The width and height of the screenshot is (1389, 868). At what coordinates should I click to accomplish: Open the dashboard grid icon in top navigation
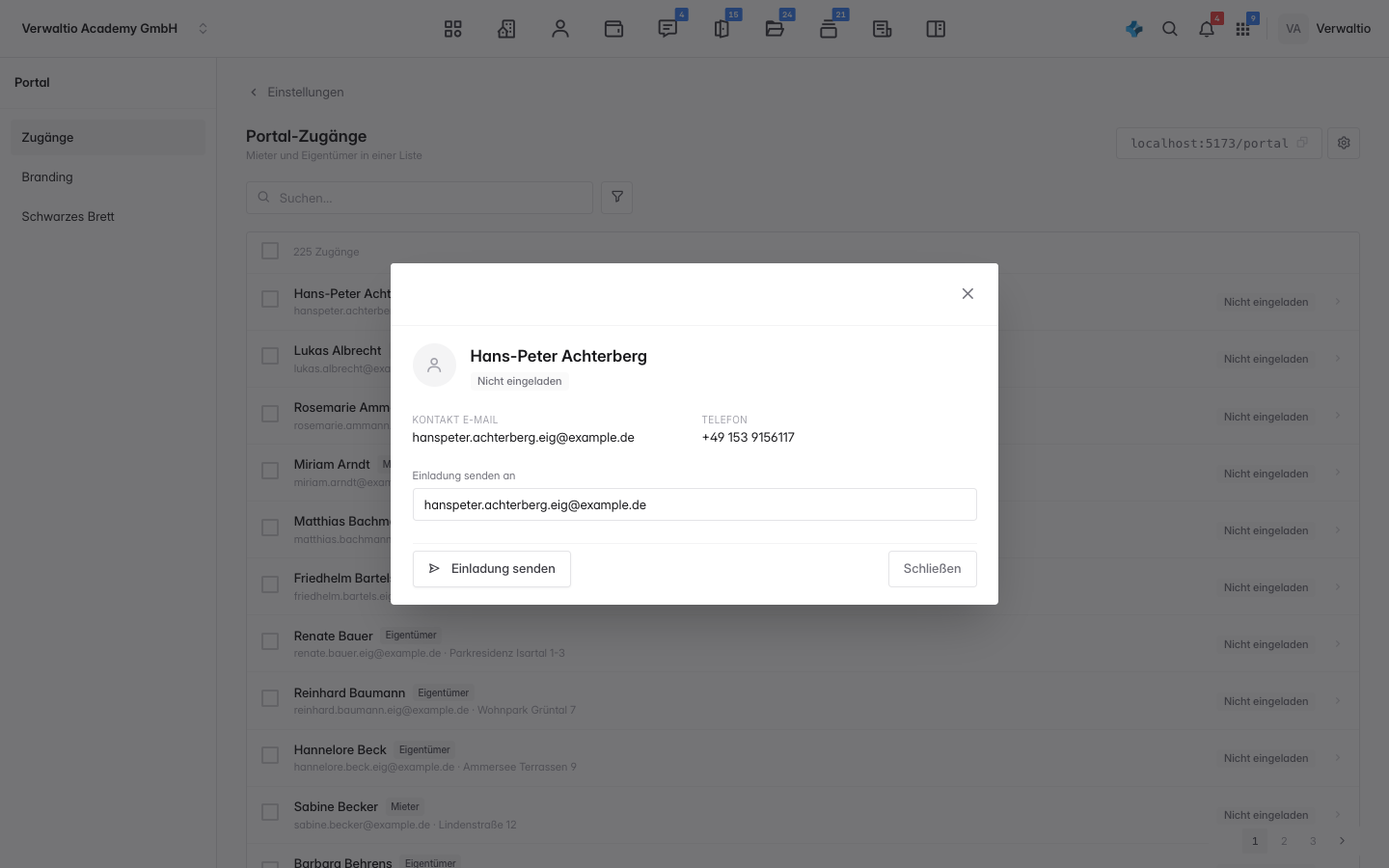(x=453, y=29)
